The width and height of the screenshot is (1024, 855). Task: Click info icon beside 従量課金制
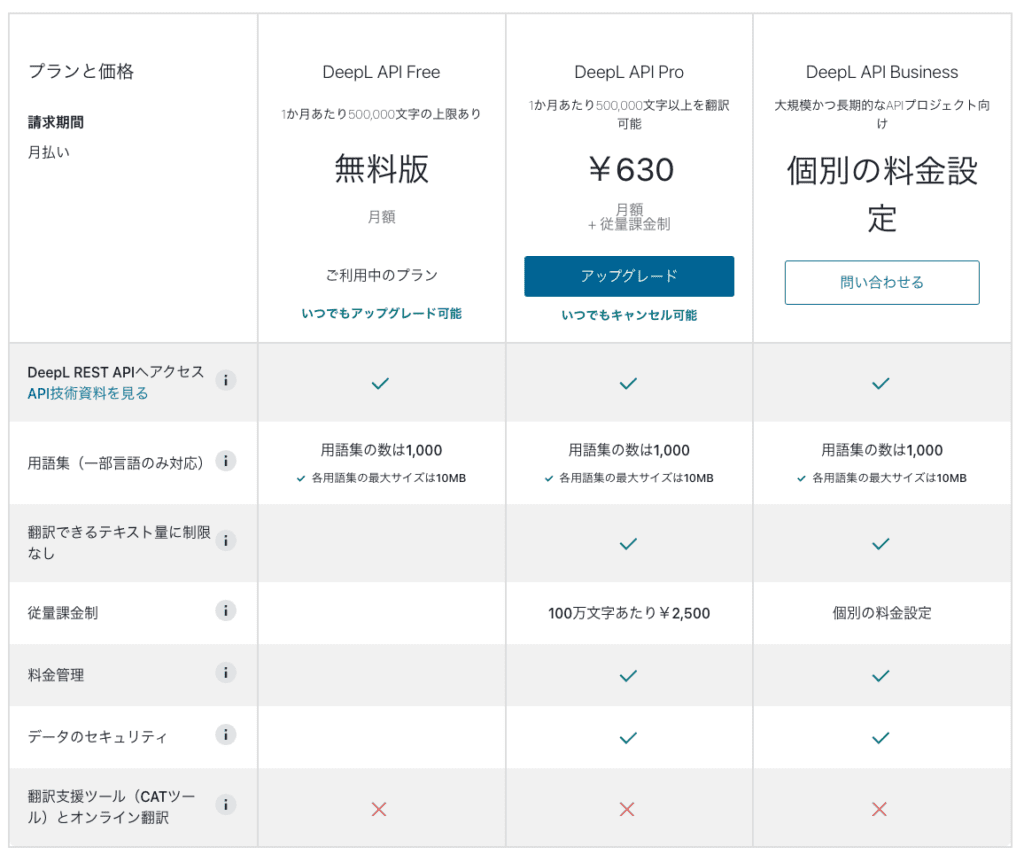coord(226,610)
